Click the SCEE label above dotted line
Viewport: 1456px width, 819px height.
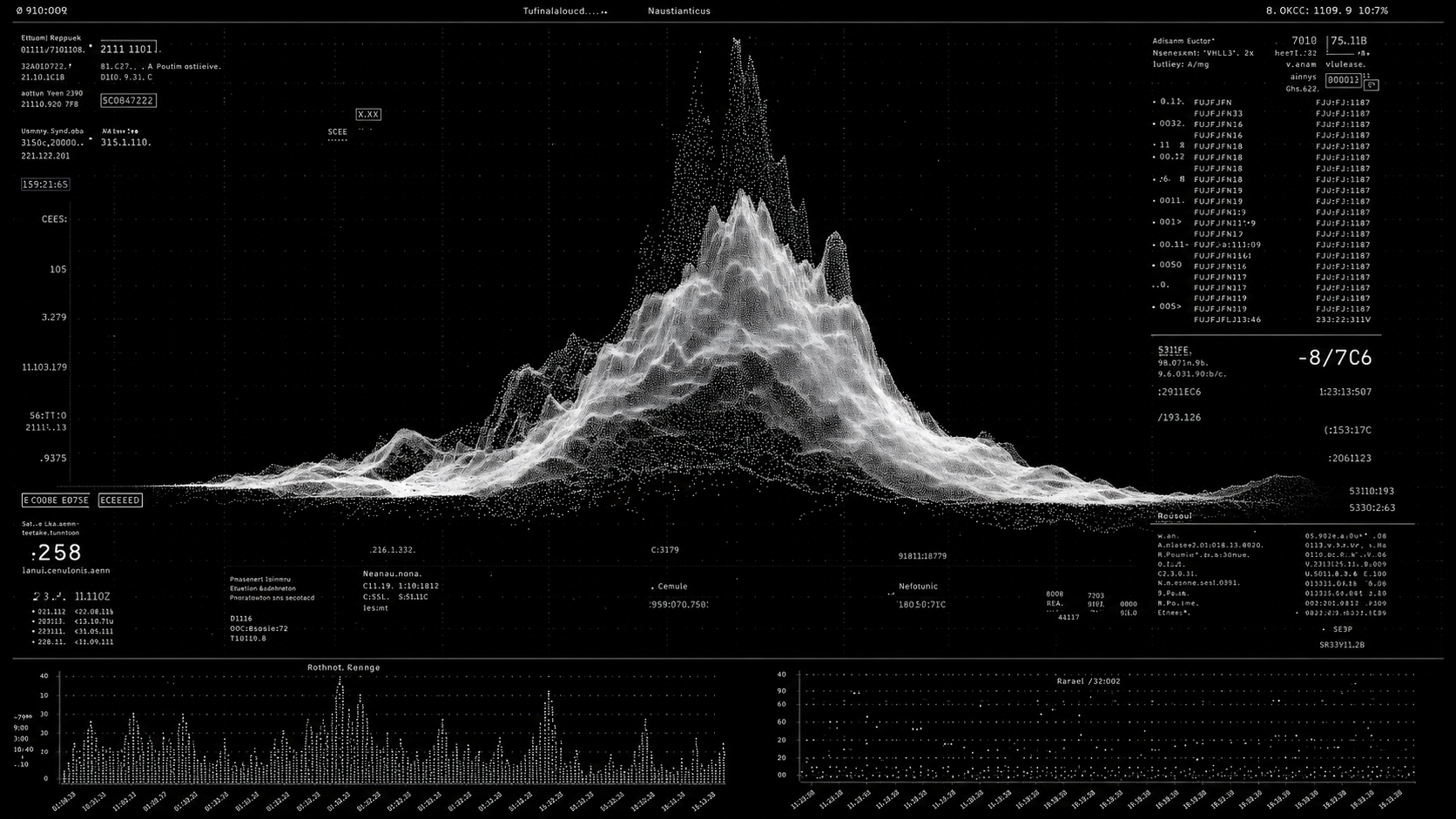click(337, 132)
